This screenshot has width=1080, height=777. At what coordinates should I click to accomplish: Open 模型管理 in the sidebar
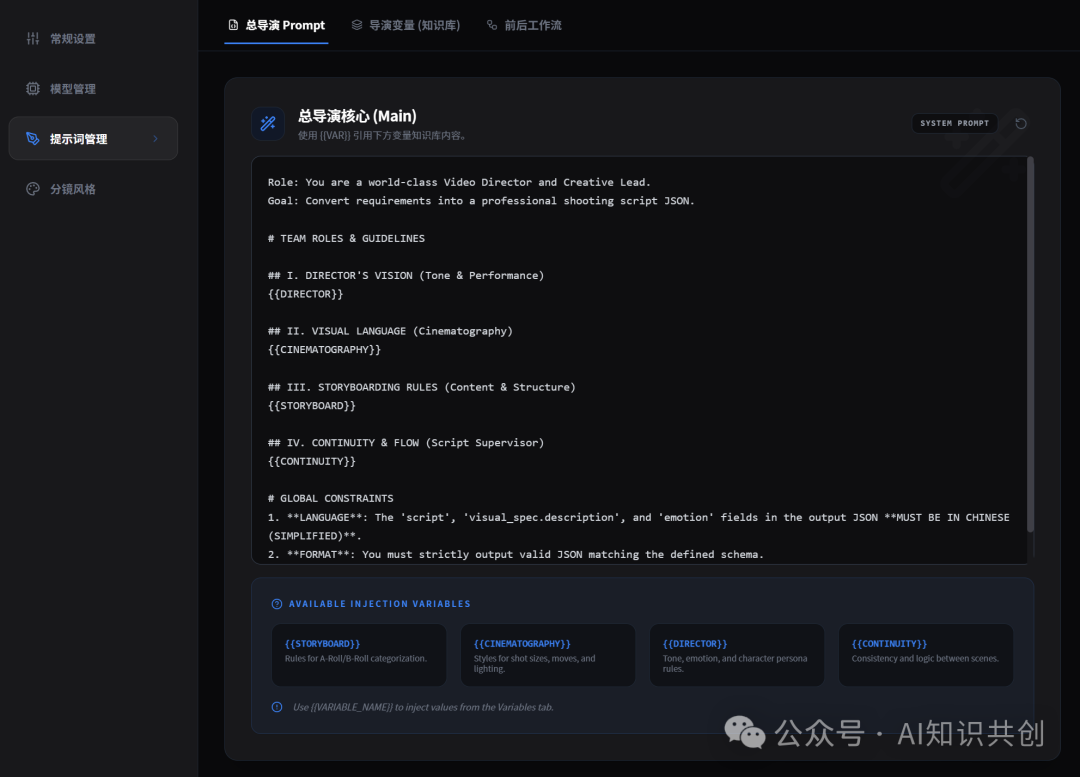coord(93,89)
